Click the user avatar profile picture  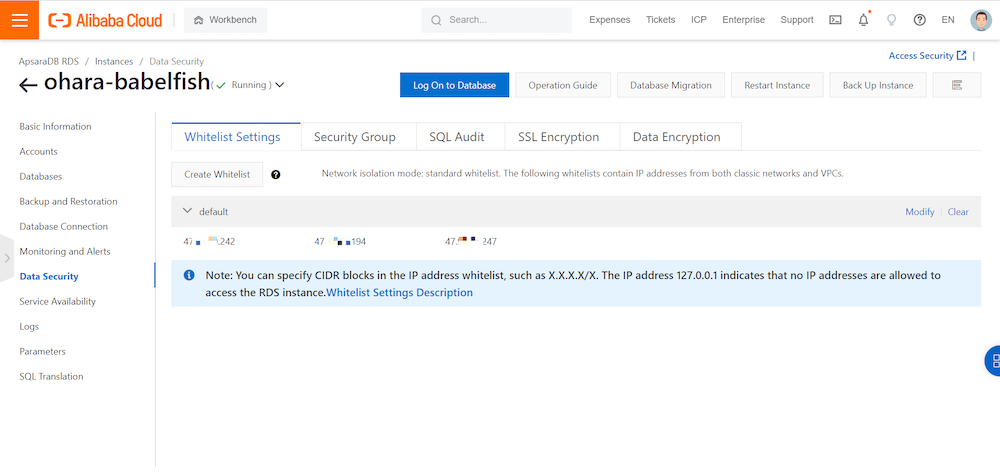[980, 20]
